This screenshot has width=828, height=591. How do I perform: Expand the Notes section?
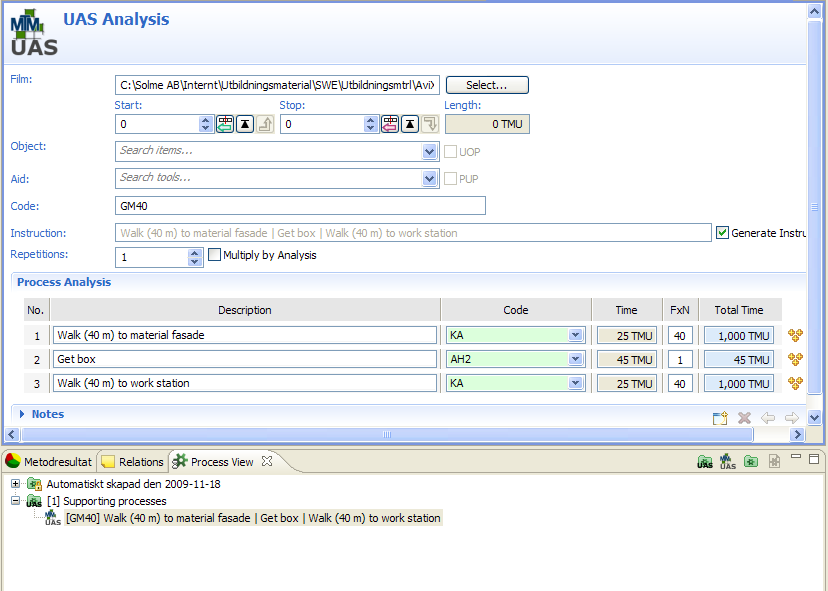coord(22,414)
